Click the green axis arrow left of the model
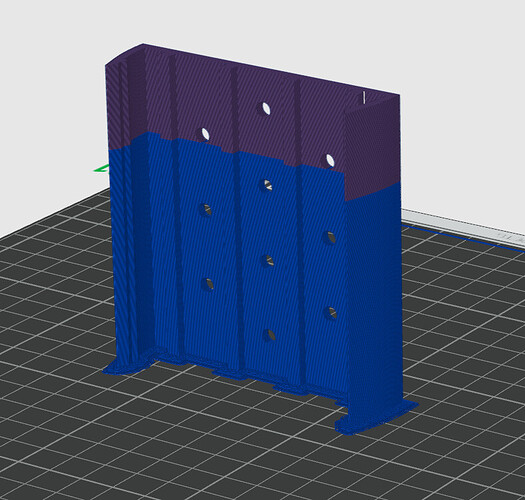 tap(101, 168)
